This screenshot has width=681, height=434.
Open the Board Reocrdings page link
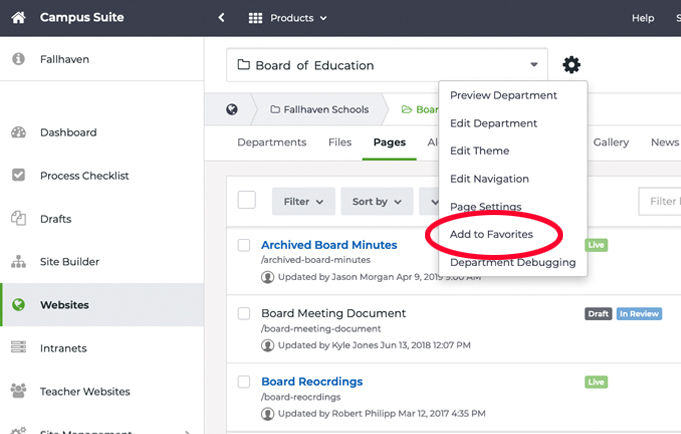(x=311, y=381)
